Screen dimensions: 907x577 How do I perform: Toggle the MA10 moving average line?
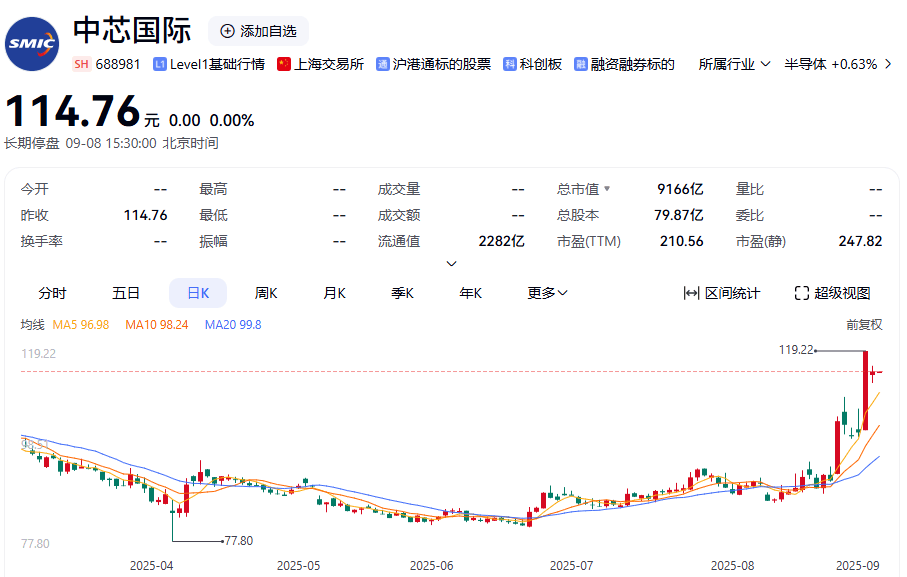point(156,325)
